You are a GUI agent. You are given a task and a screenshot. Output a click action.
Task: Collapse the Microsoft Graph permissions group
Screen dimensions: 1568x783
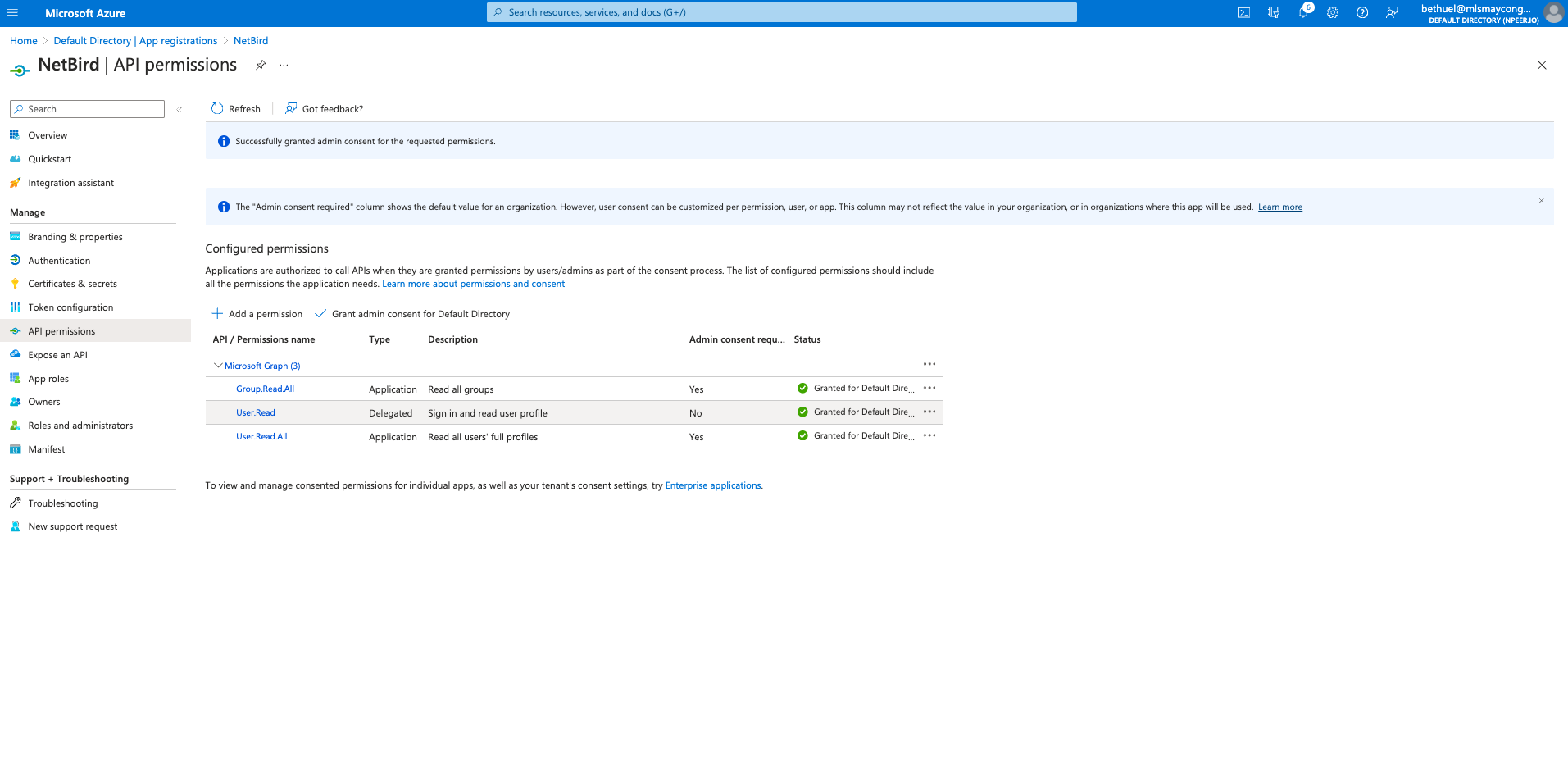tap(218, 365)
